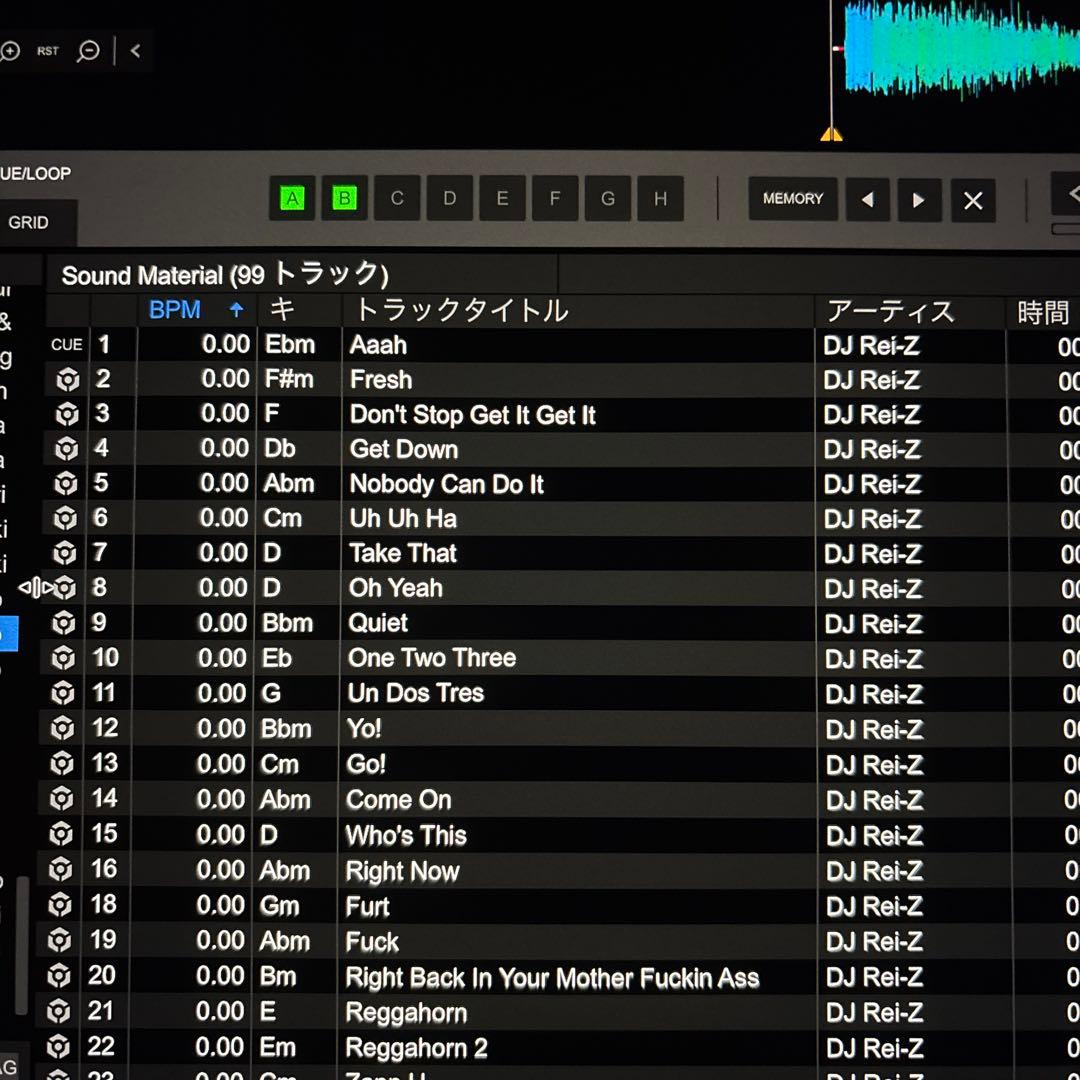Toggle the green hot cue B pad
1080x1080 pixels.
pos(344,199)
